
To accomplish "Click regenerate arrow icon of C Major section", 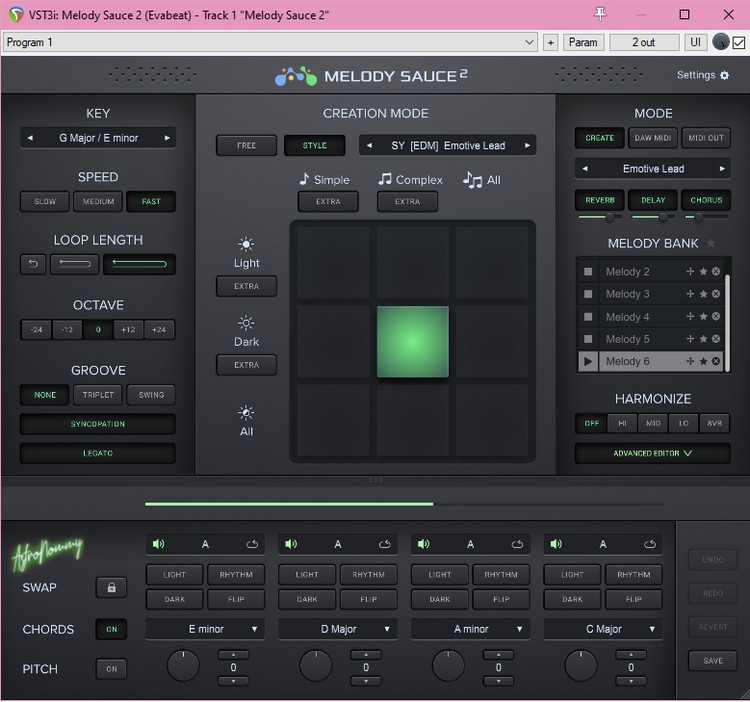I will 650,544.
